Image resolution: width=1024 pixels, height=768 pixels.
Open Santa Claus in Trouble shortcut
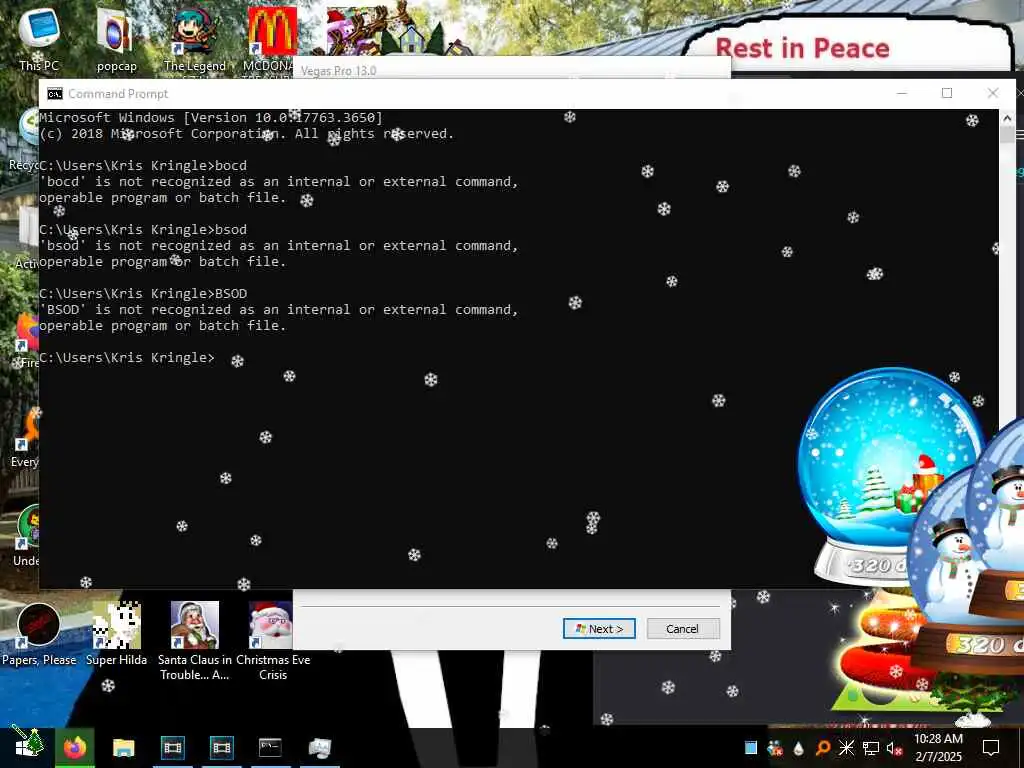tap(195, 640)
